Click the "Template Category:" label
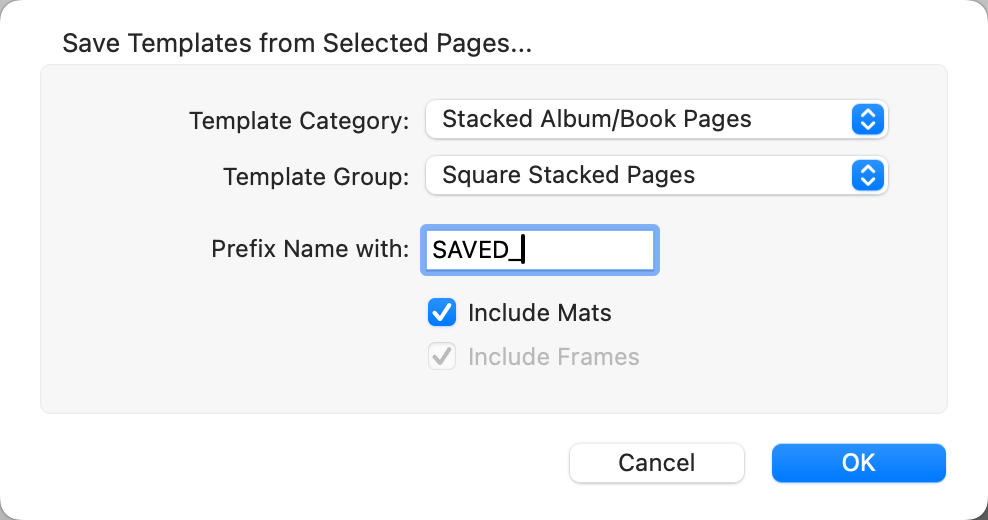Viewport: 988px width, 520px height. (x=299, y=121)
